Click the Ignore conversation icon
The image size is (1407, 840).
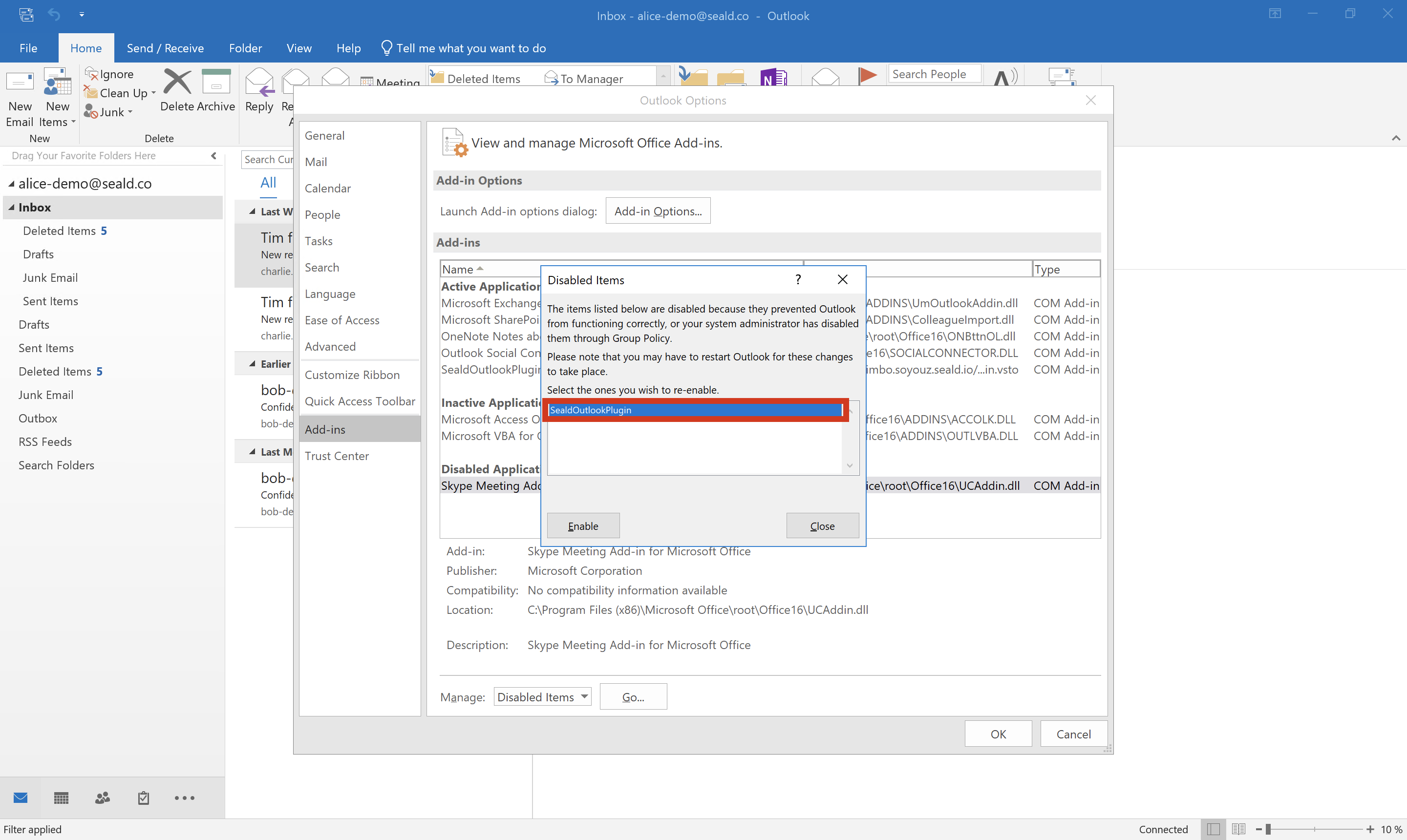click(x=91, y=74)
